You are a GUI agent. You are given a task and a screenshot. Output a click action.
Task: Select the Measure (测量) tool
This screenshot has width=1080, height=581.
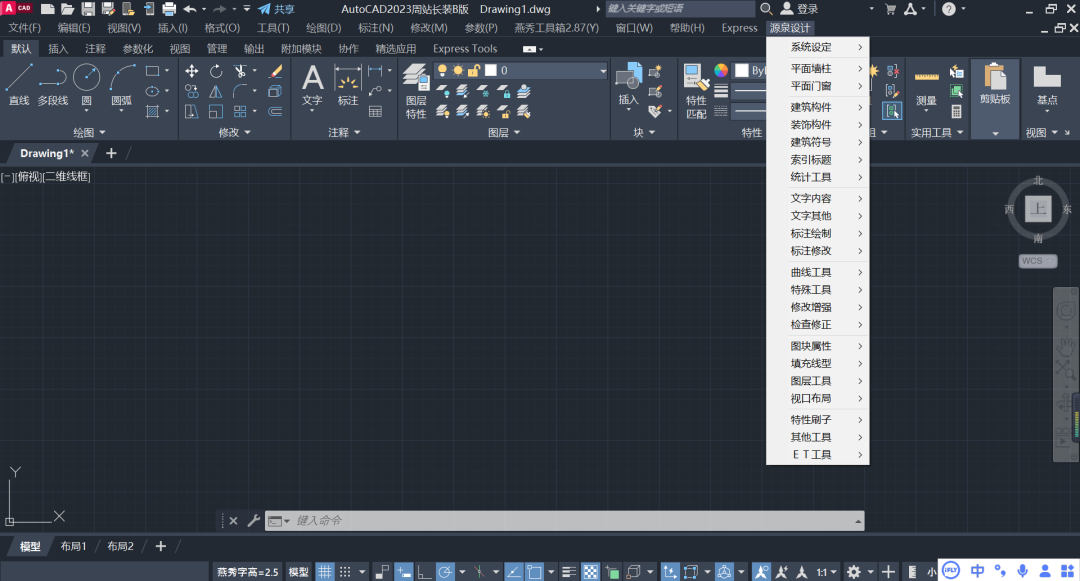click(926, 88)
